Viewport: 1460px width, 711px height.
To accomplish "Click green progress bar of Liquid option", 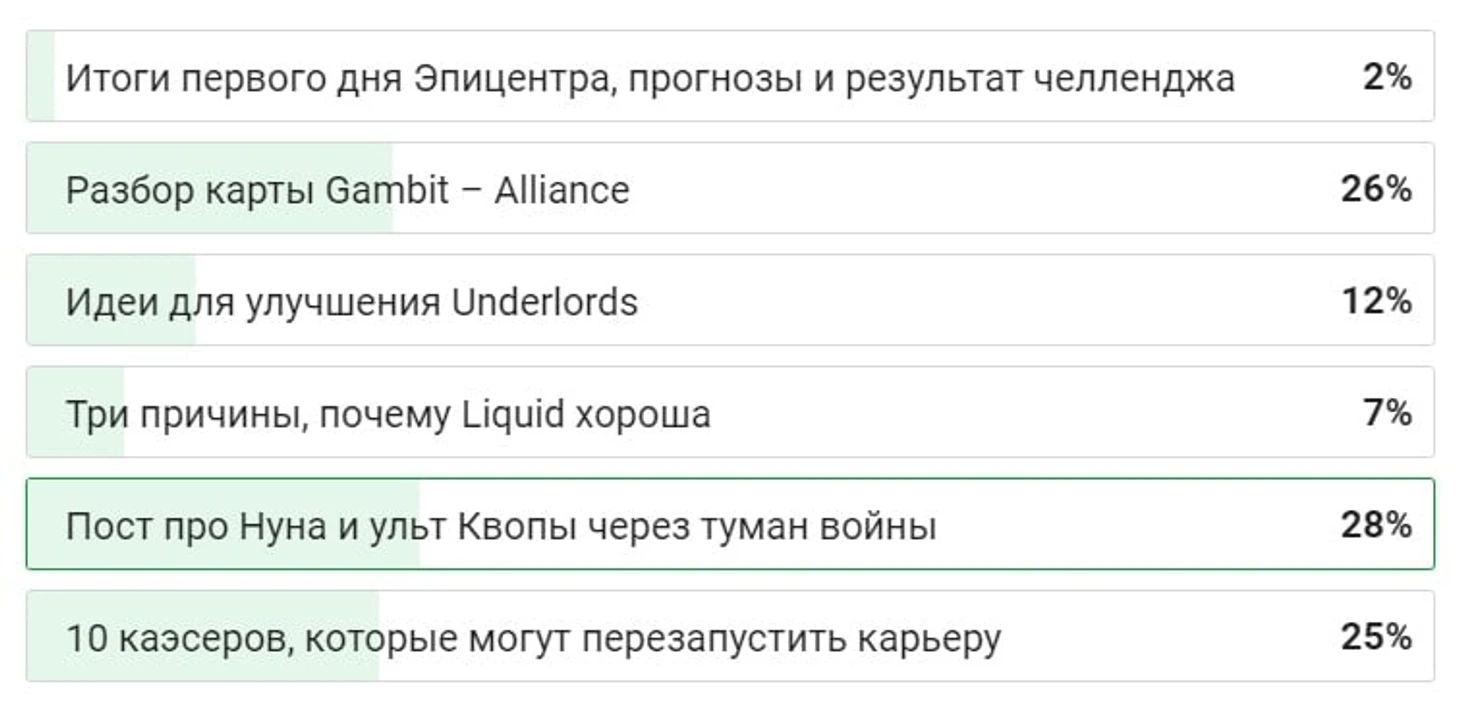I will 76,412.
